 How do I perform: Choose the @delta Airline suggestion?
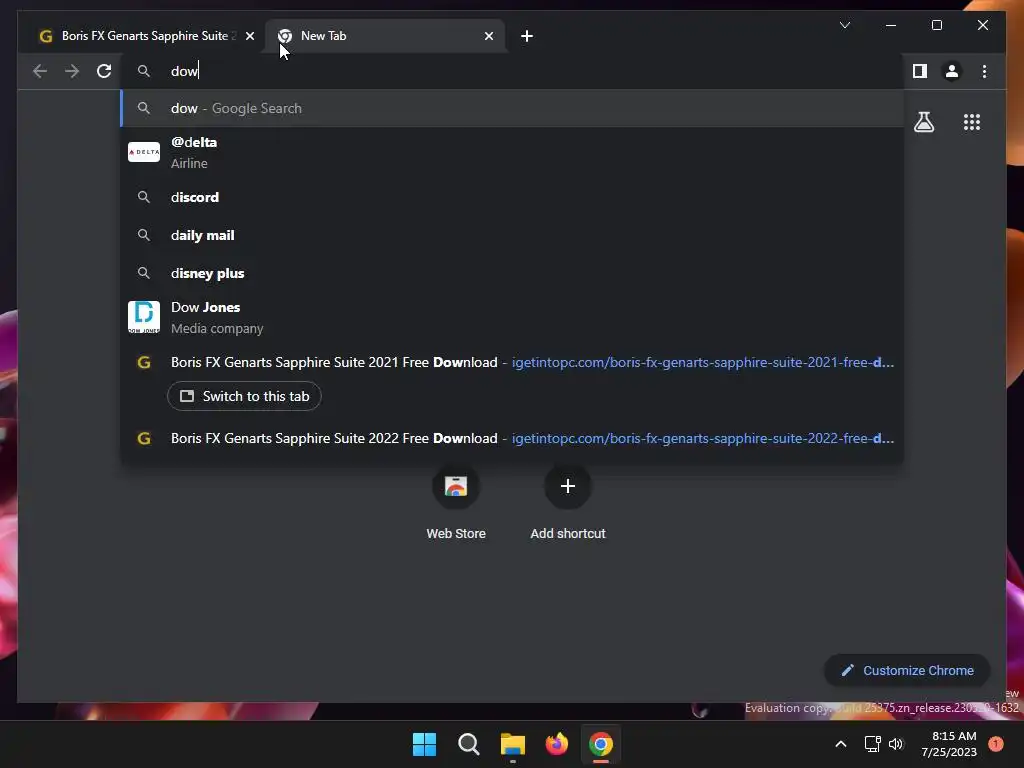(512, 152)
